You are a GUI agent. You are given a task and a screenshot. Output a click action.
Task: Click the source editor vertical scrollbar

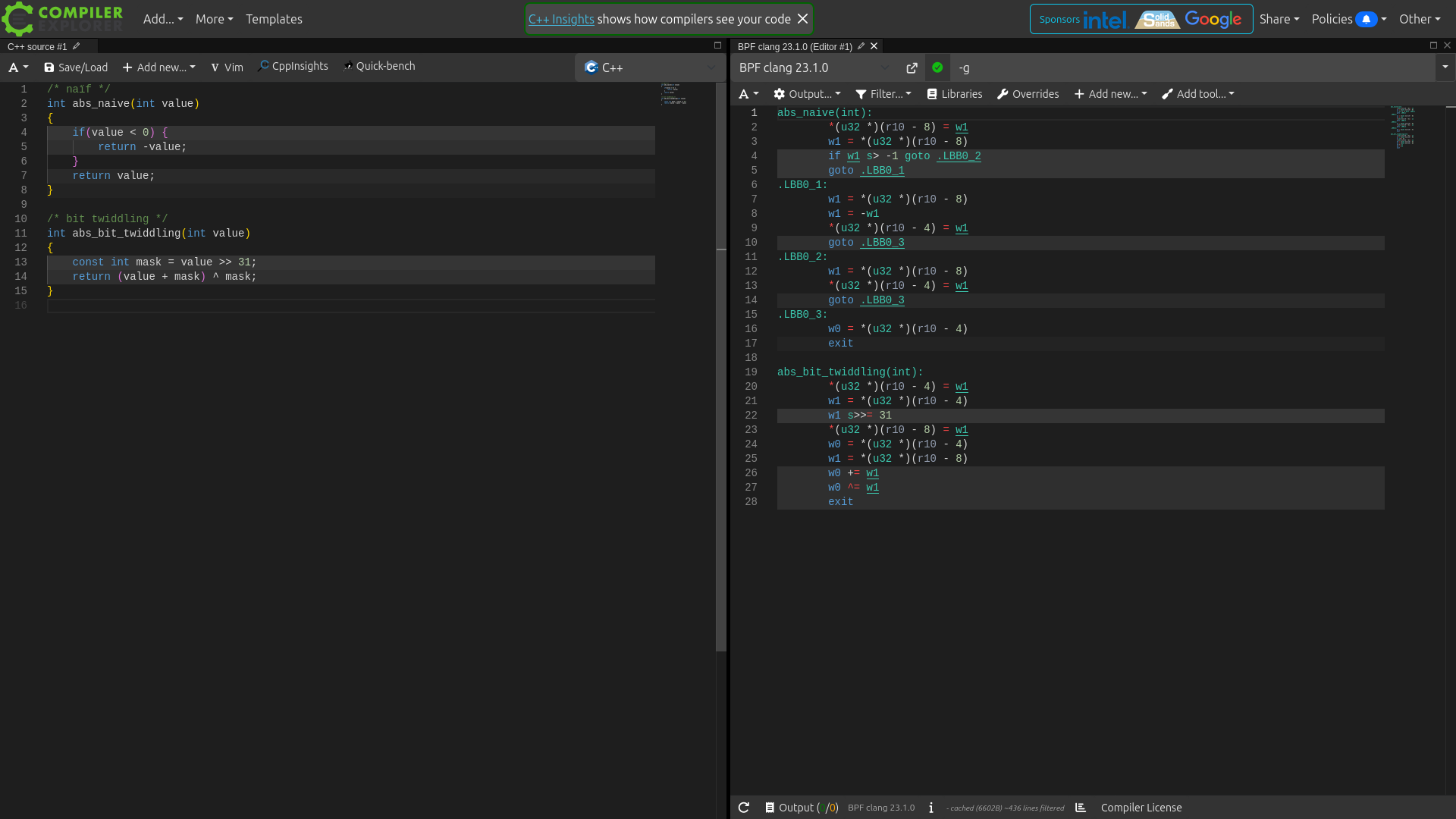click(721, 367)
